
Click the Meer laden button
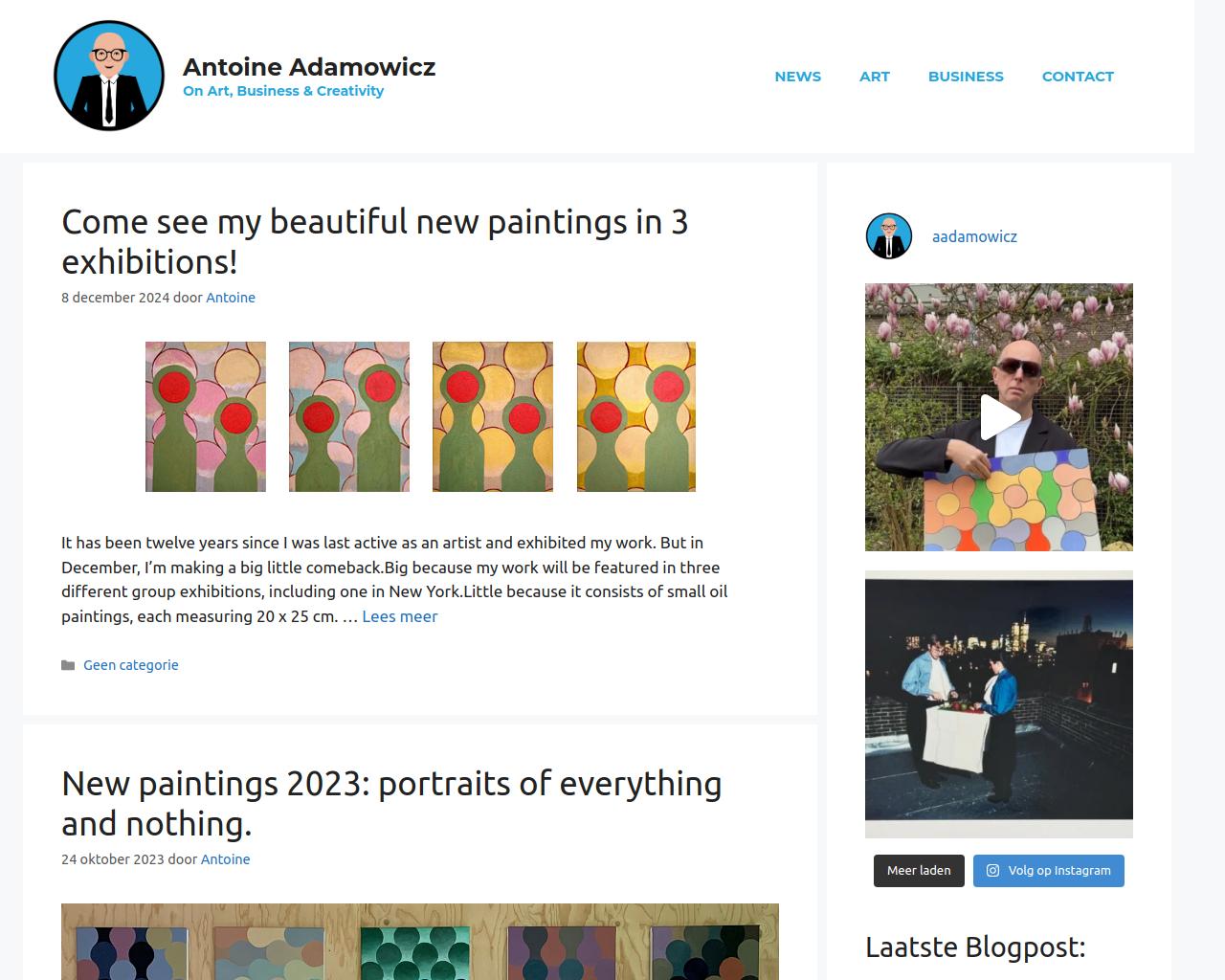[x=919, y=871]
